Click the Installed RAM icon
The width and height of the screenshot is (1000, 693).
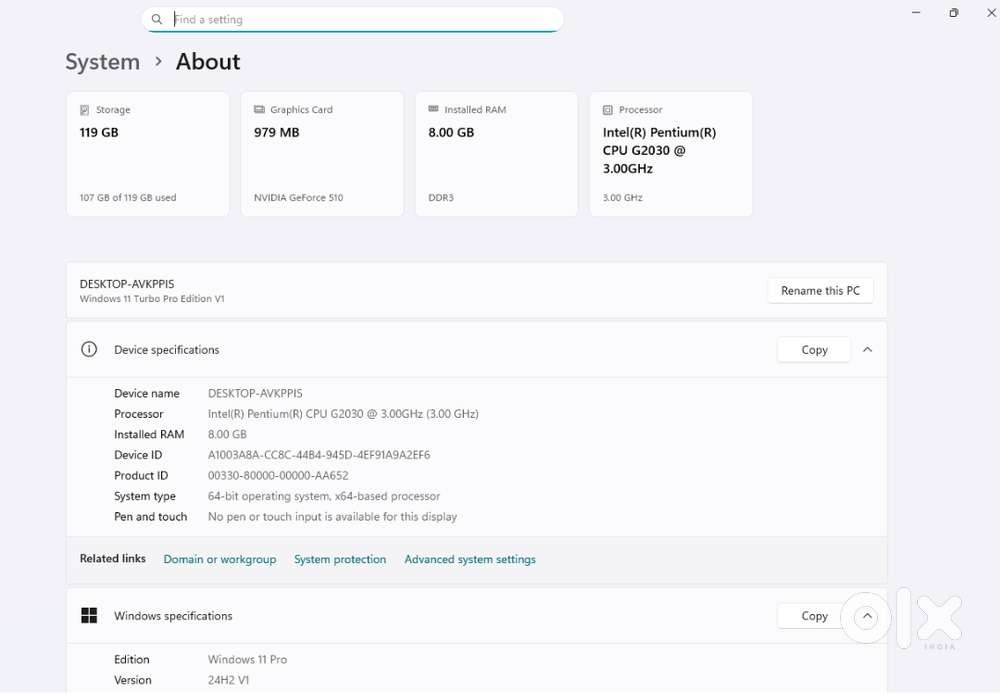[433, 110]
